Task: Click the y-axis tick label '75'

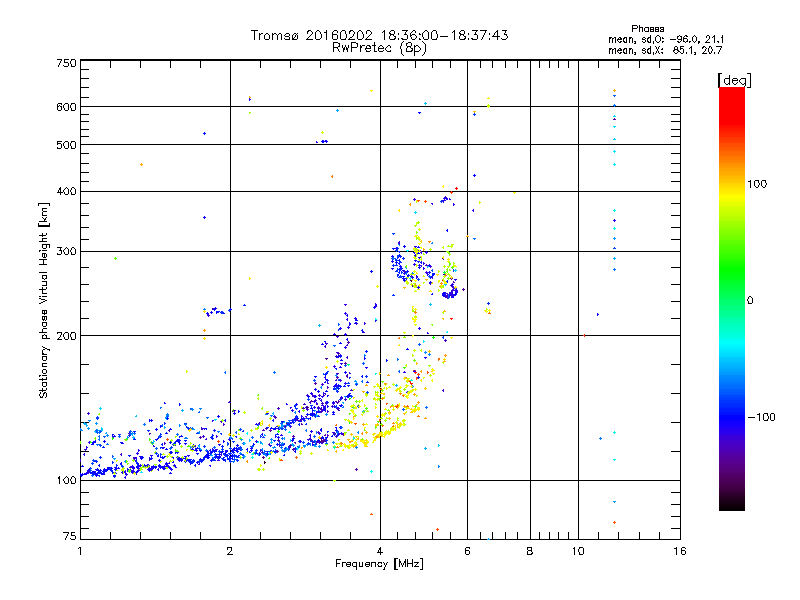Action: click(x=70, y=536)
